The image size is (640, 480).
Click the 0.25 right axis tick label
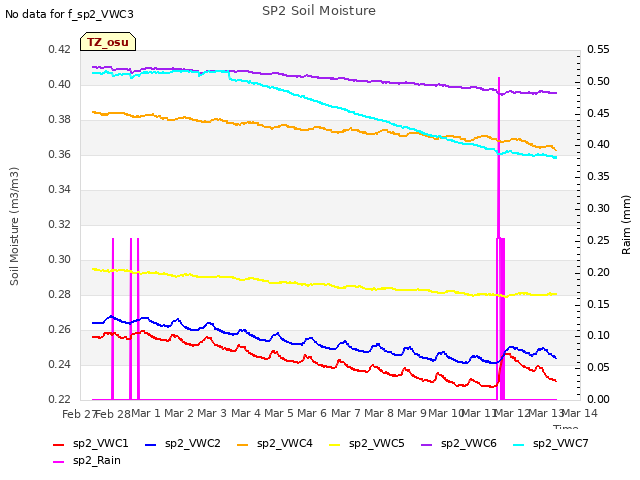[598, 240]
